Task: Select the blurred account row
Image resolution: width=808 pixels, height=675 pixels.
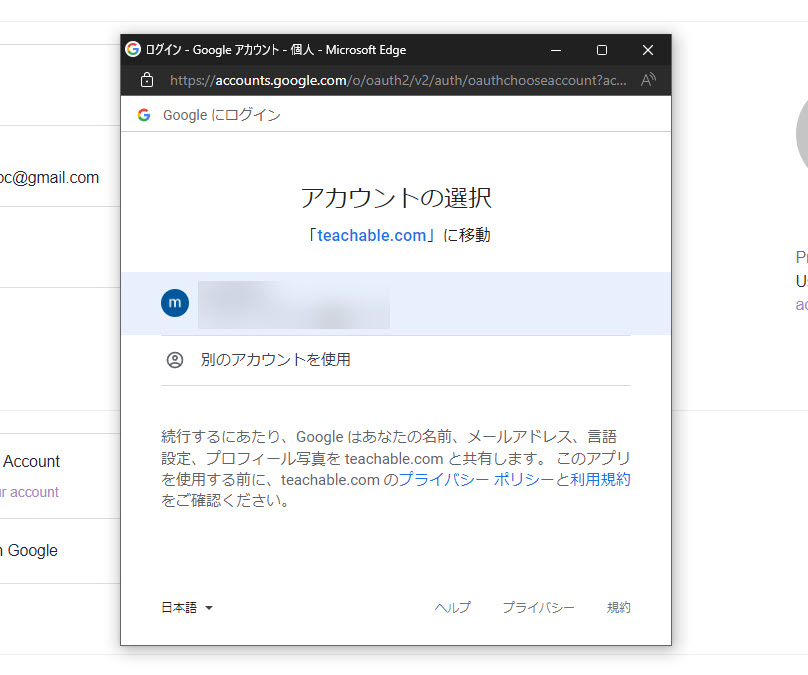Action: pyautogui.click(x=396, y=303)
